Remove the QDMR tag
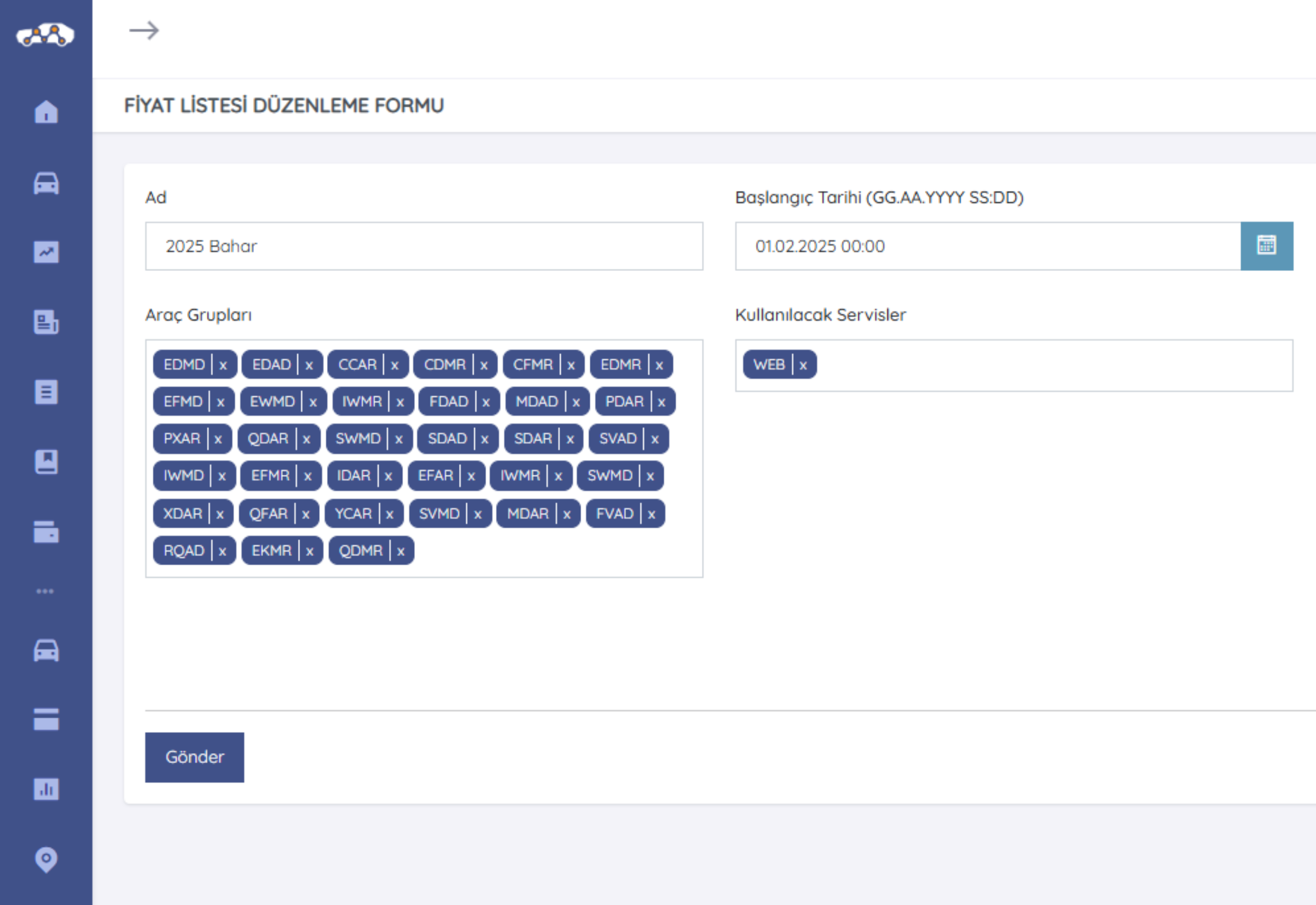 401,551
